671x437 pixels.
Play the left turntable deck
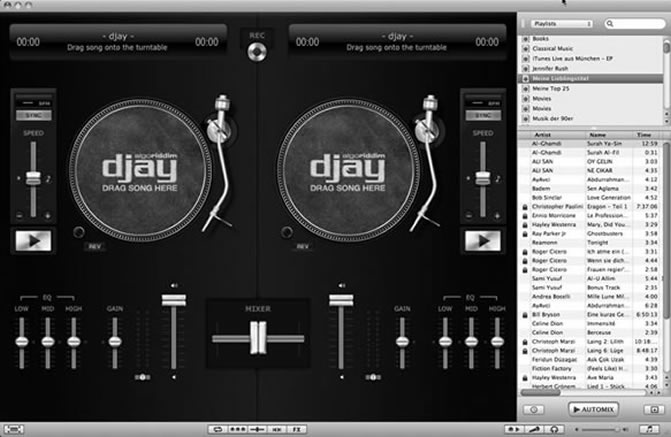[33, 241]
